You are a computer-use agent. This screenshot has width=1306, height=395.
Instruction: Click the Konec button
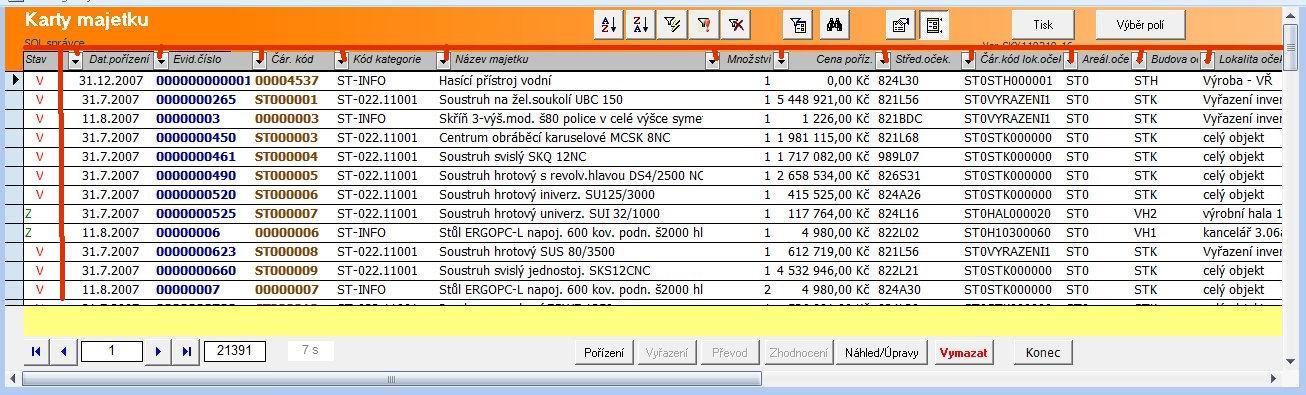(1042, 352)
